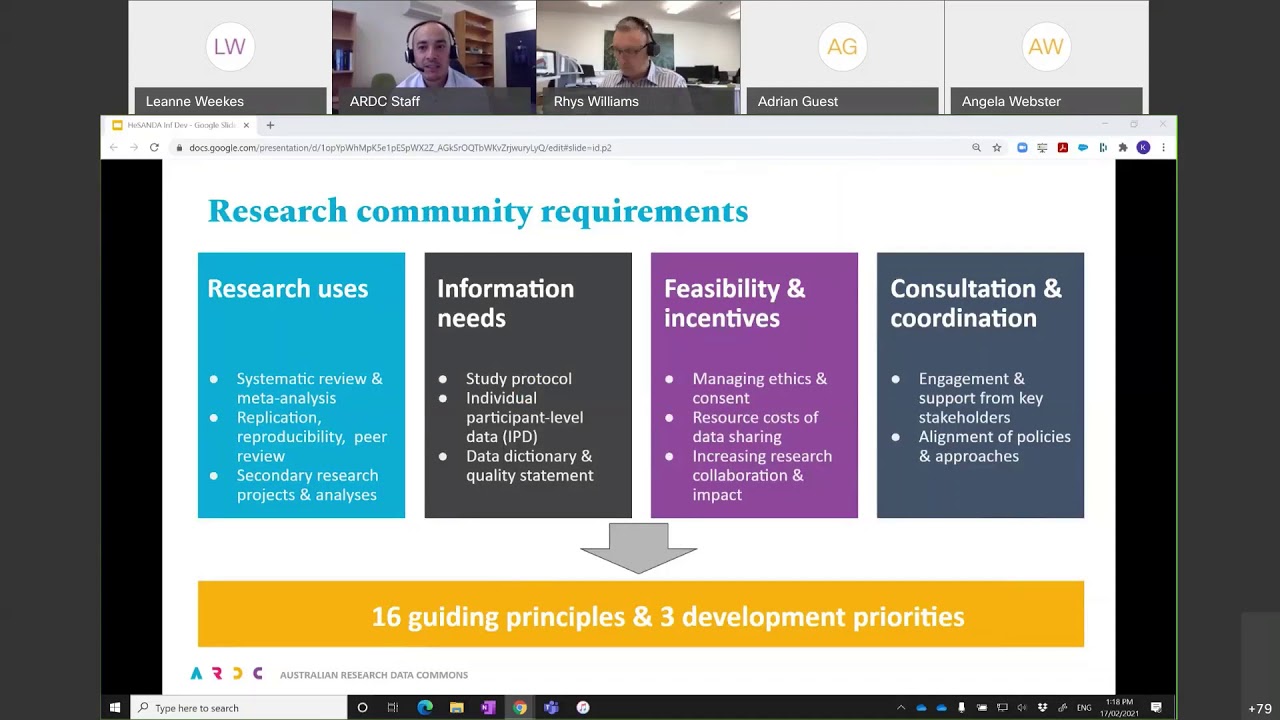The width and height of the screenshot is (1280, 720).
Task: Open the Extensions puzzle-piece menu
Action: coord(1123,147)
